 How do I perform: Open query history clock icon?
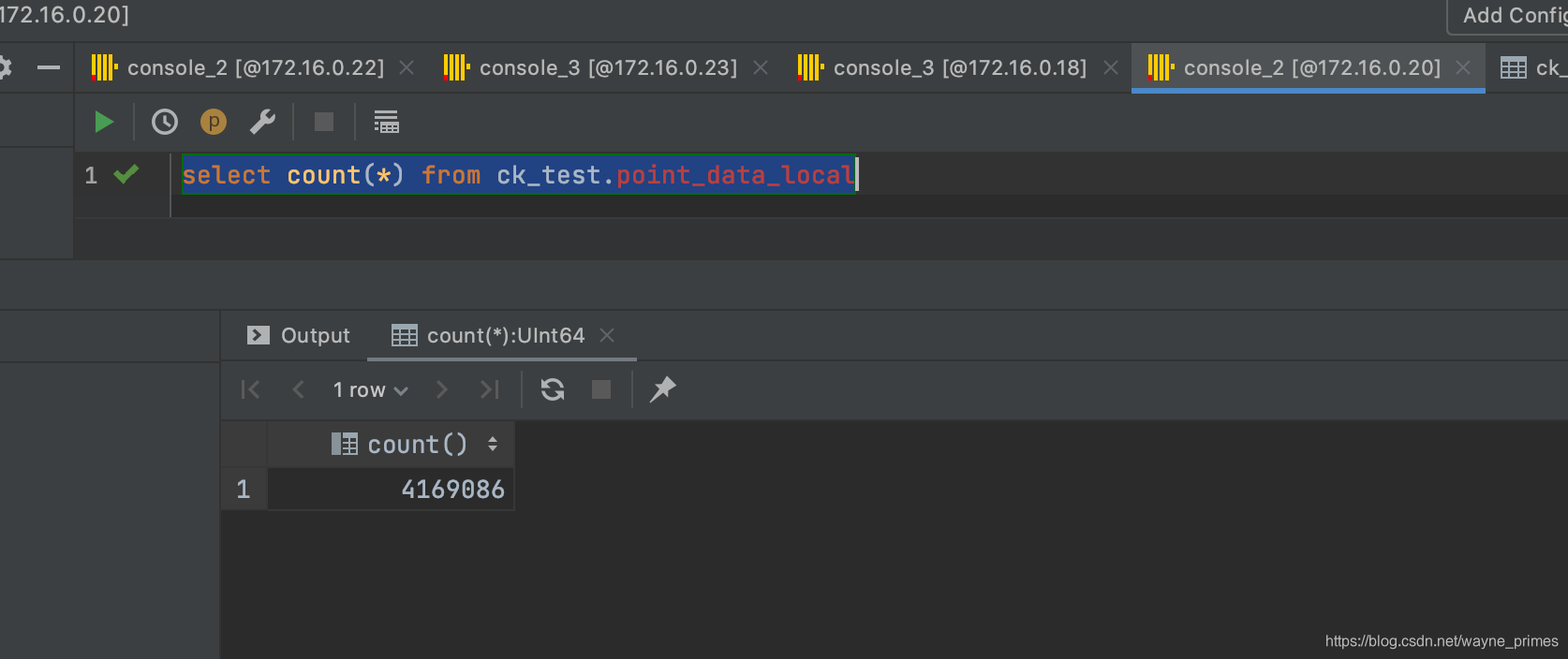(165, 122)
